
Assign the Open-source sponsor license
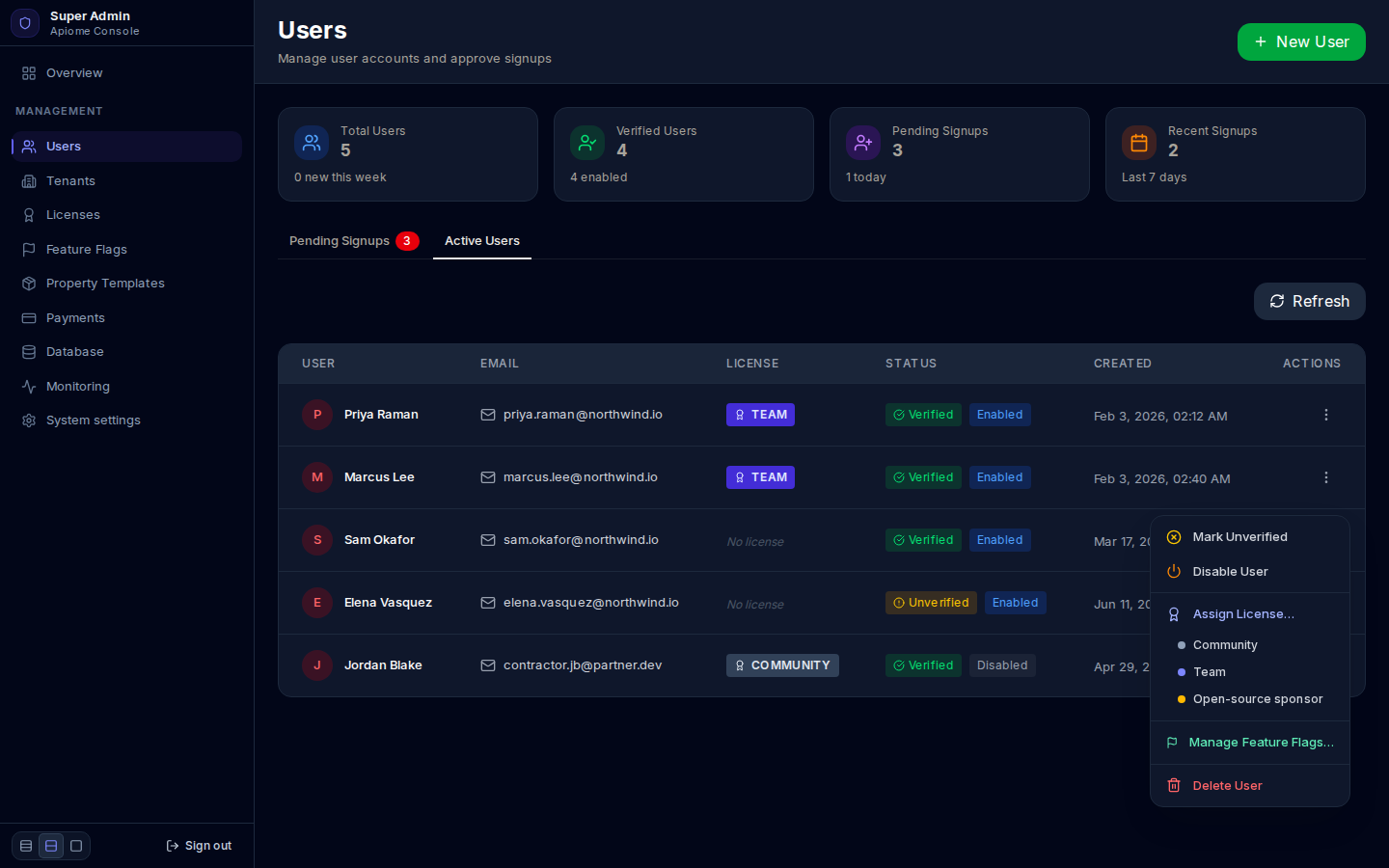1250,699
